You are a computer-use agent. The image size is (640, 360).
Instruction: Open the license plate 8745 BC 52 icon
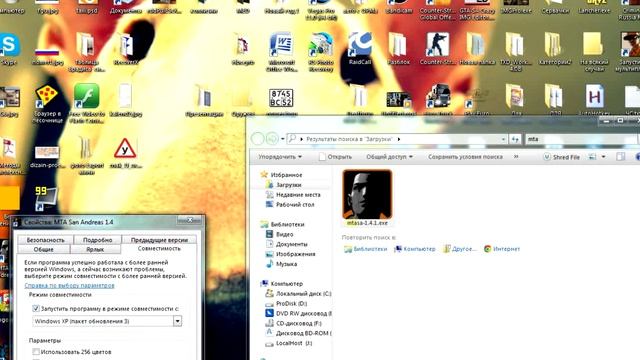281,98
